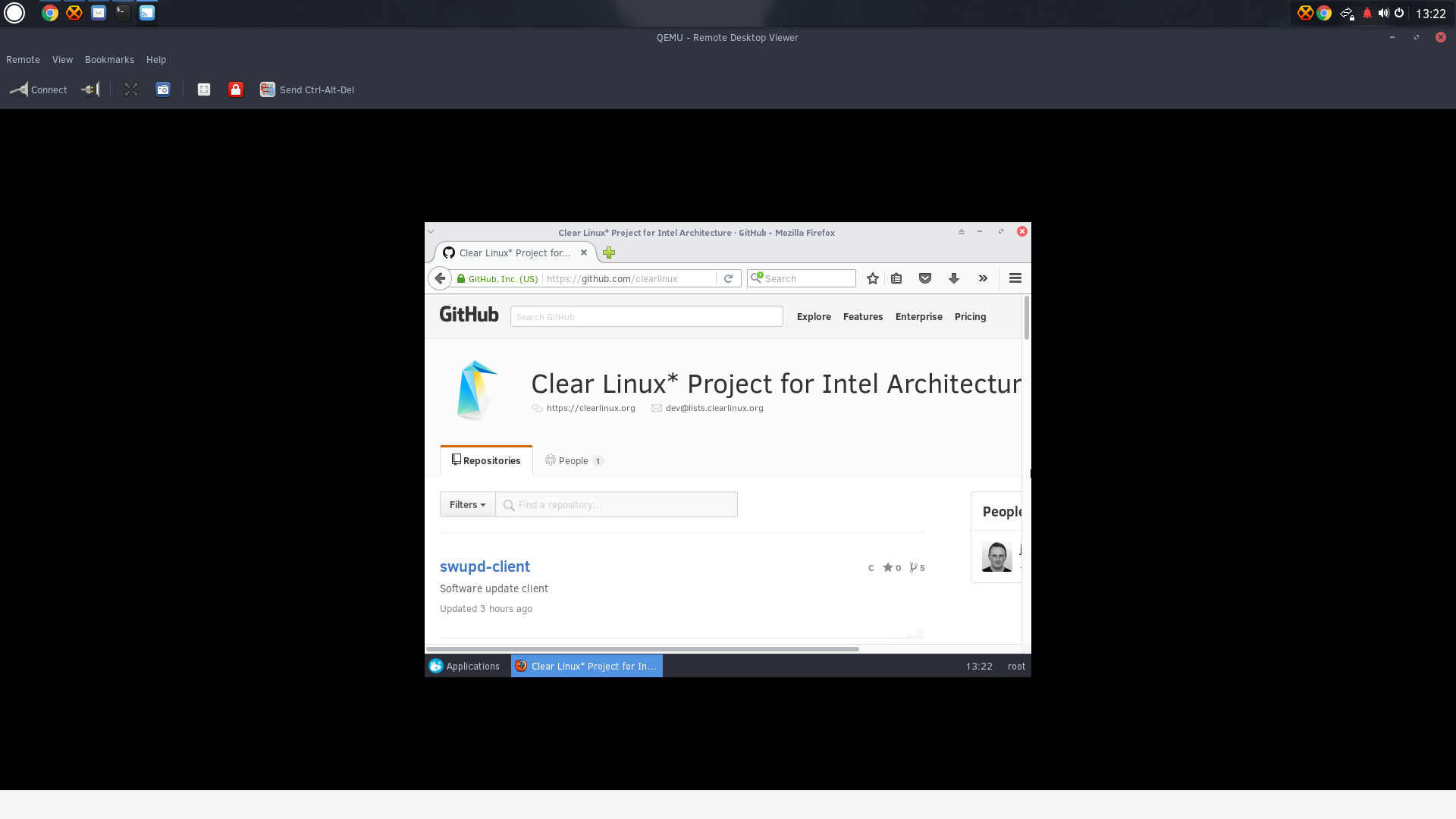Click the Pocket icon in Firefox toolbar
This screenshot has width=1456, height=819.
pos(925,279)
